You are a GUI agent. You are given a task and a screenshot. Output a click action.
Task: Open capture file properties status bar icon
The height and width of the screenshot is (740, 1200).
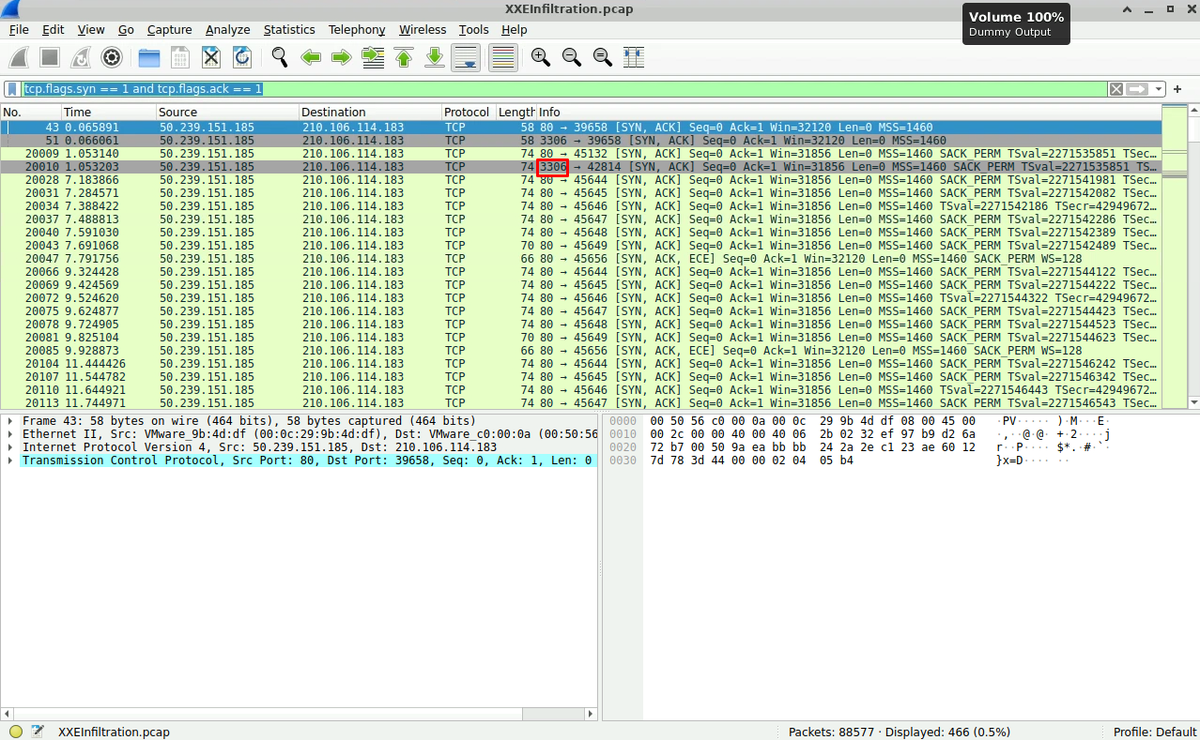pos(38,731)
